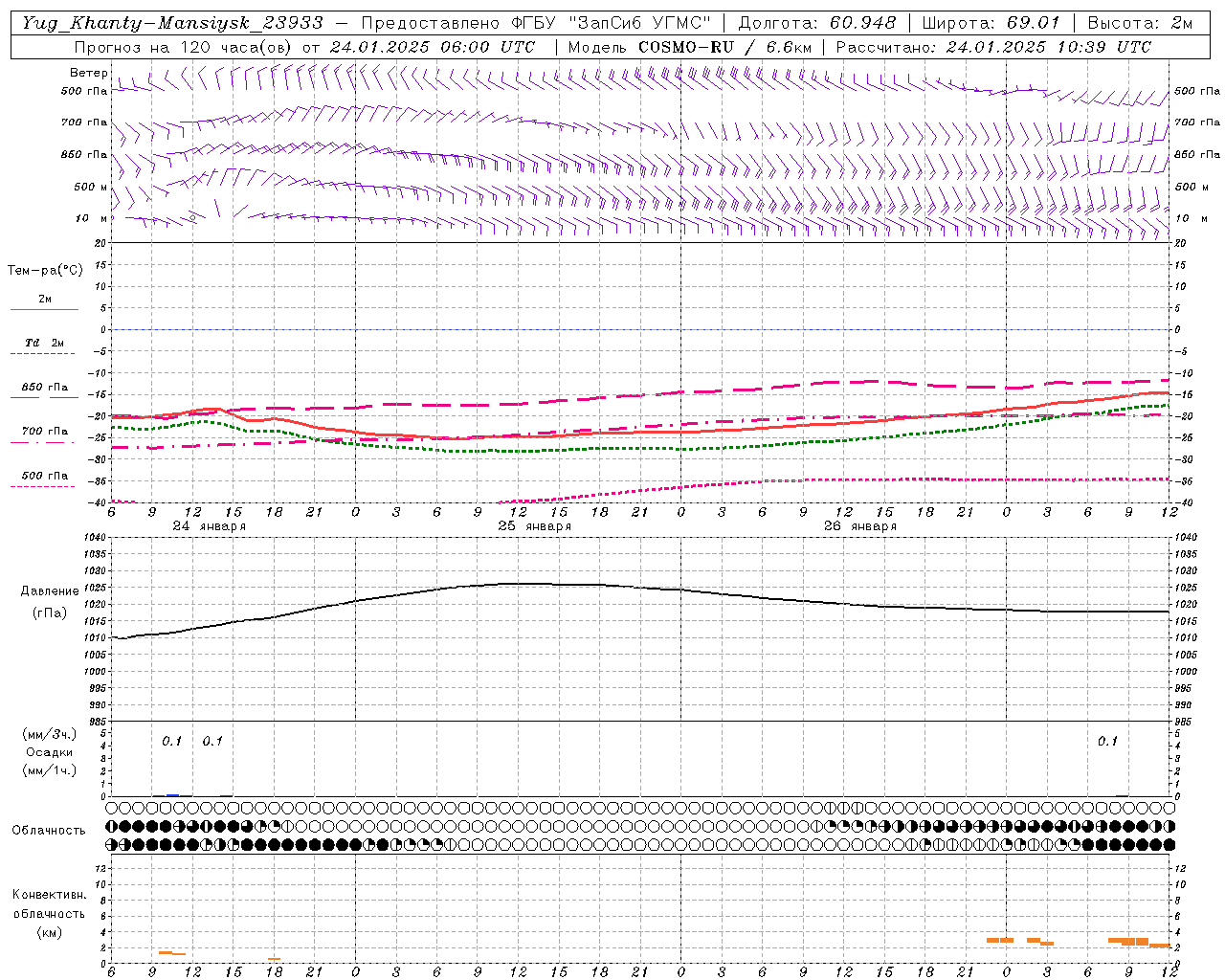The width and height of the screenshot is (1225, 980).
Task: Click the '(мм/1ч.)' precipitation unit label
Action: click(x=50, y=770)
